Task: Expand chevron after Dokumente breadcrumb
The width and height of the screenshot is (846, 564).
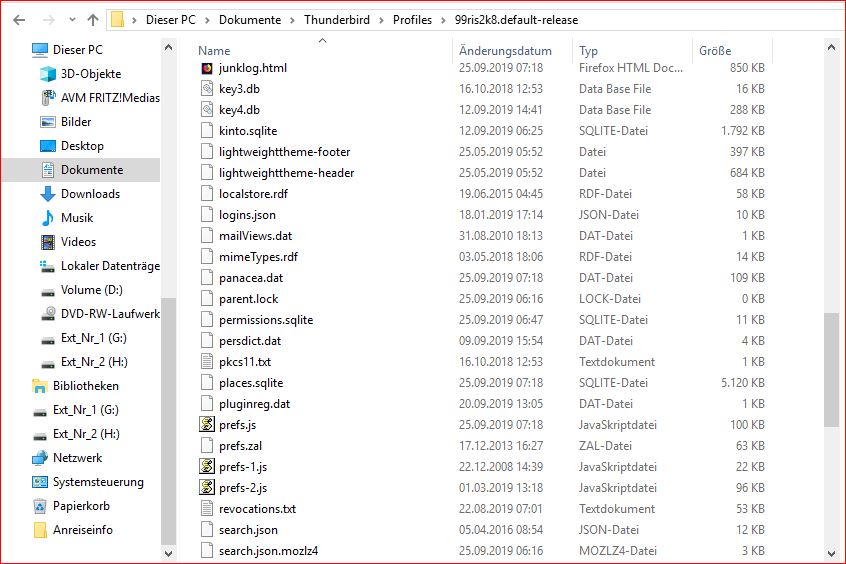Action: (292, 21)
